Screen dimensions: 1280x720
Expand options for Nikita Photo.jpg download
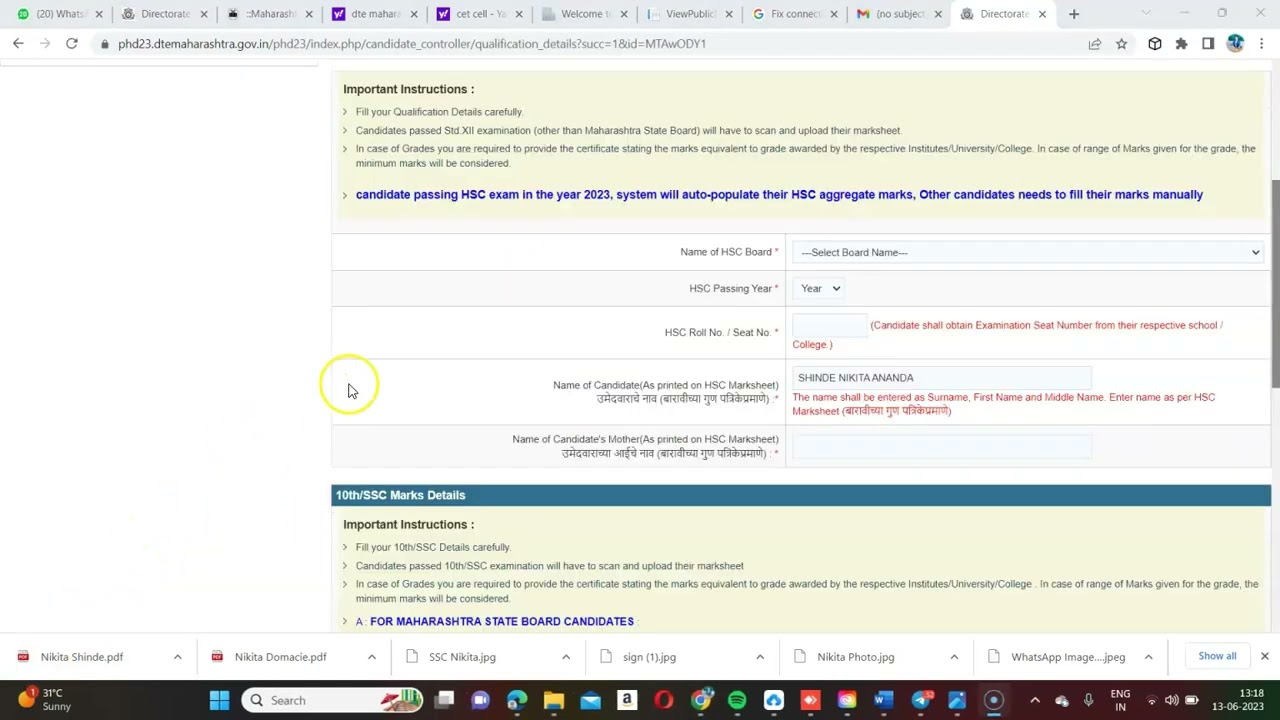pos(953,657)
